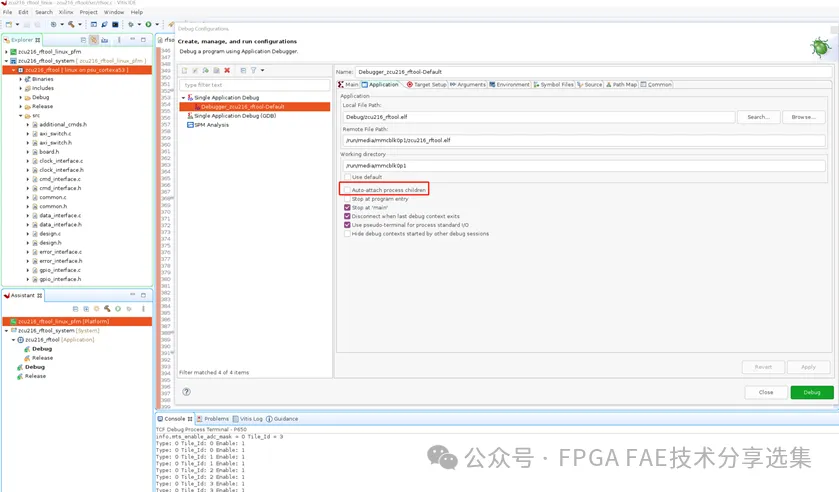
Task: Open the Environment tab
Action: pyautogui.click(x=509, y=85)
